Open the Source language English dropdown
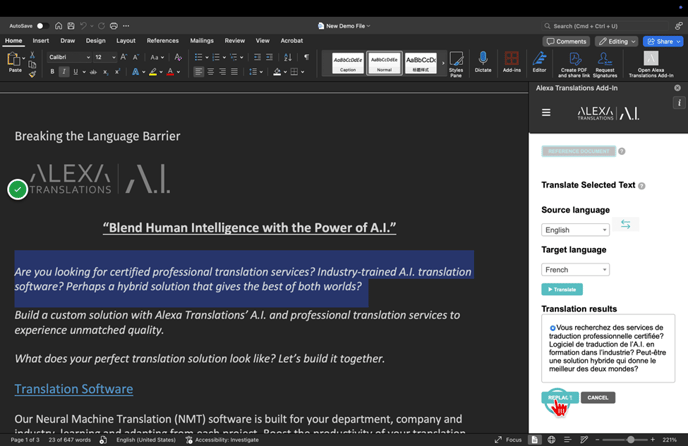This screenshot has width=688, height=446. point(575,230)
